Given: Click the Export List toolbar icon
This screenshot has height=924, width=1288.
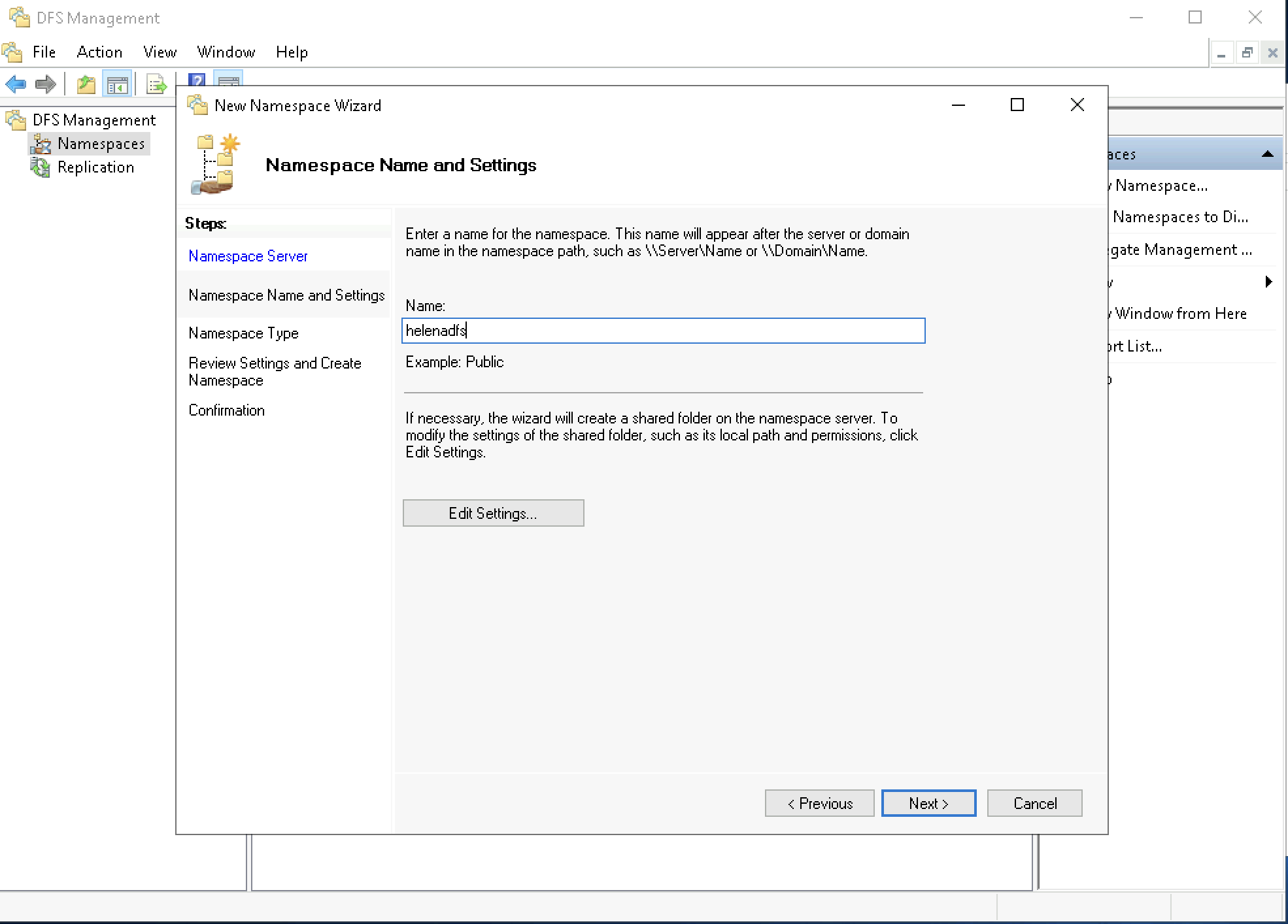Looking at the screenshot, I should 156,84.
